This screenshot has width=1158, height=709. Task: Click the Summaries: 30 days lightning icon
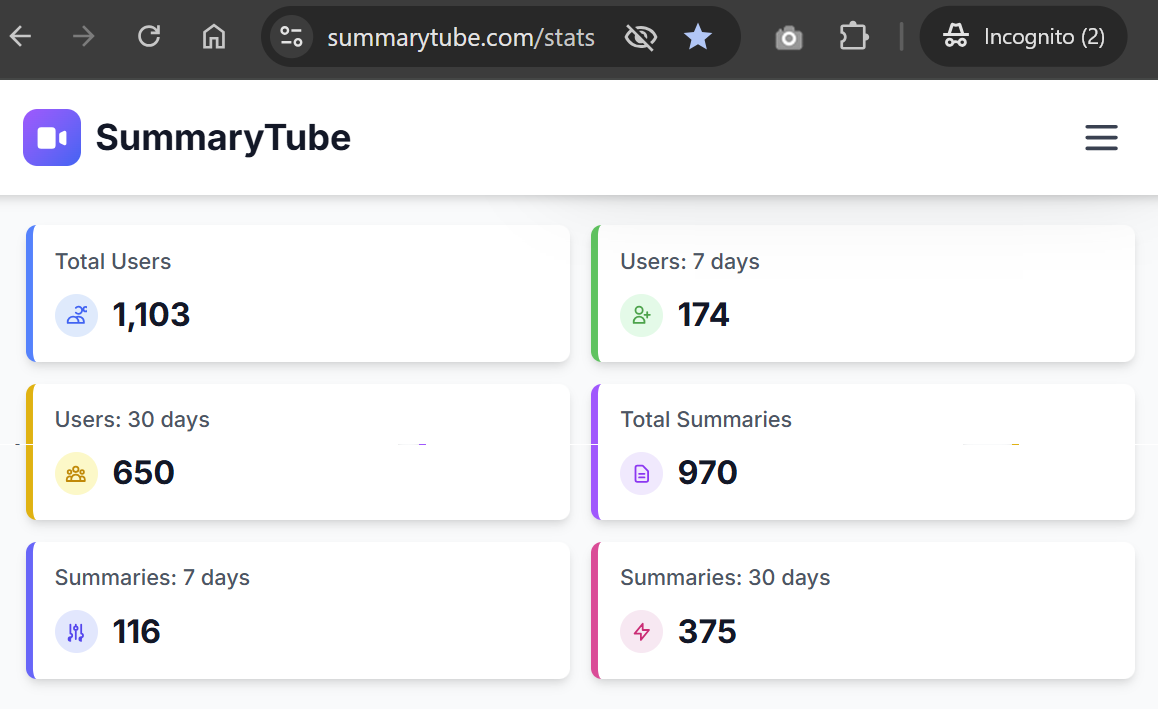[x=642, y=632]
